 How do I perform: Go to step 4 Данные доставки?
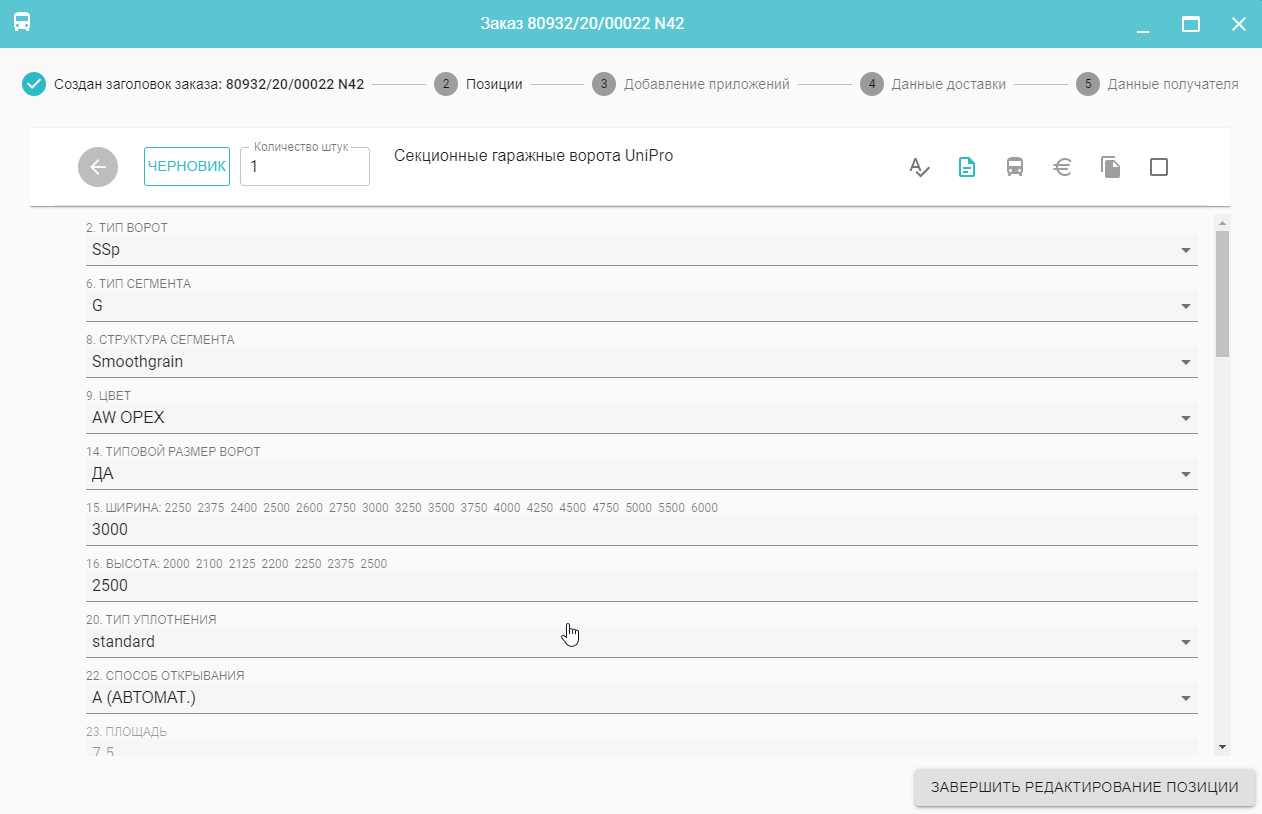point(933,84)
